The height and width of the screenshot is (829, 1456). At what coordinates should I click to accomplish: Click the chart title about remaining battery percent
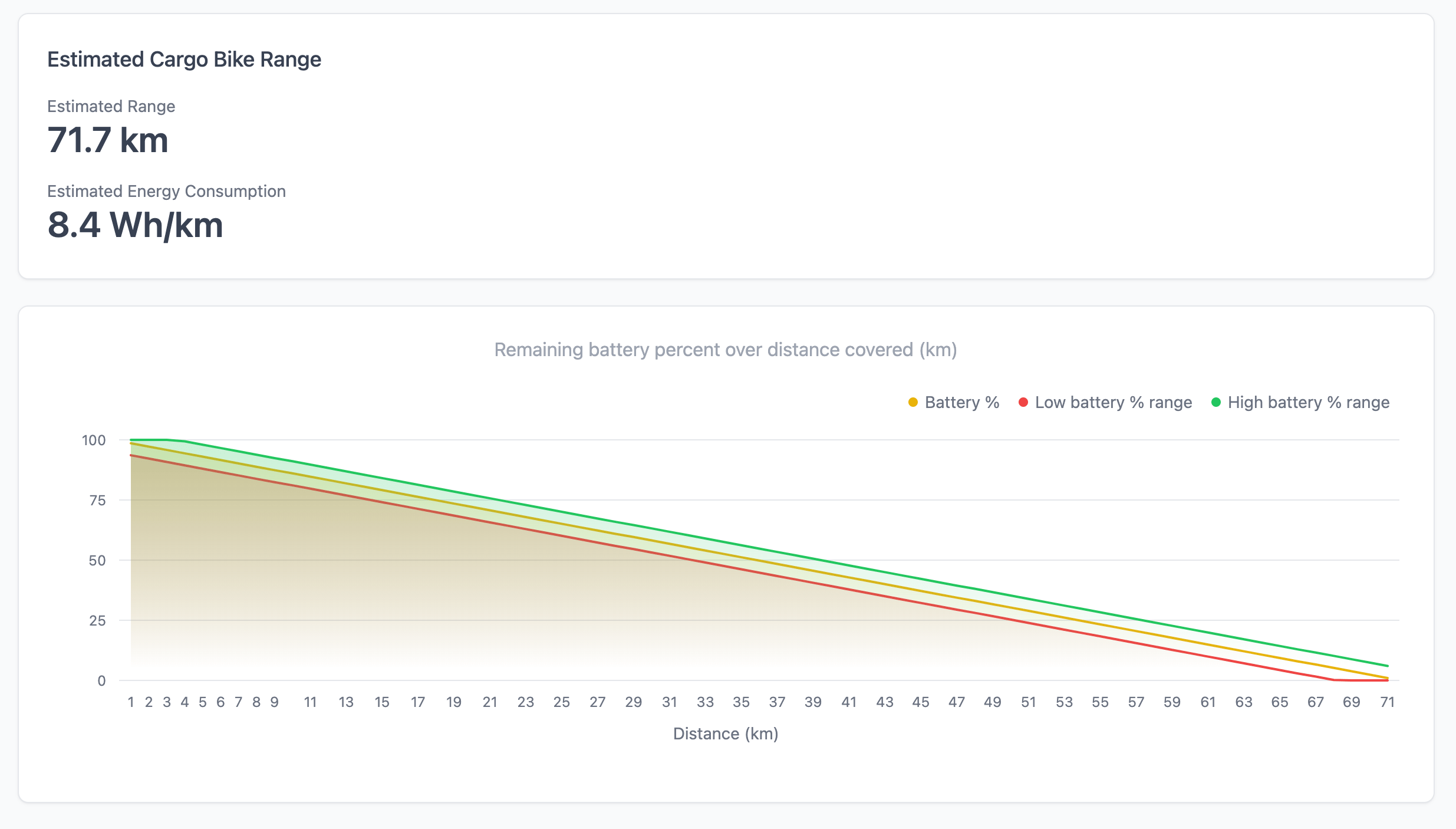(x=725, y=350)
